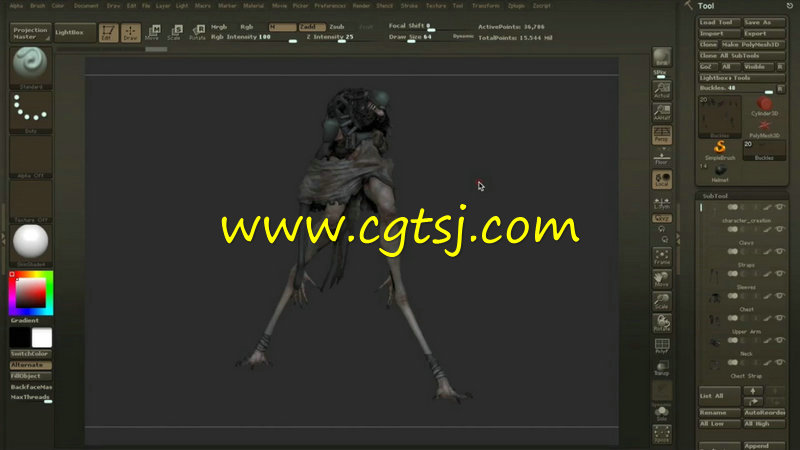Toggle Zadd sculpt mode
This screenshot has width=800, height=450.
(312, 27)
